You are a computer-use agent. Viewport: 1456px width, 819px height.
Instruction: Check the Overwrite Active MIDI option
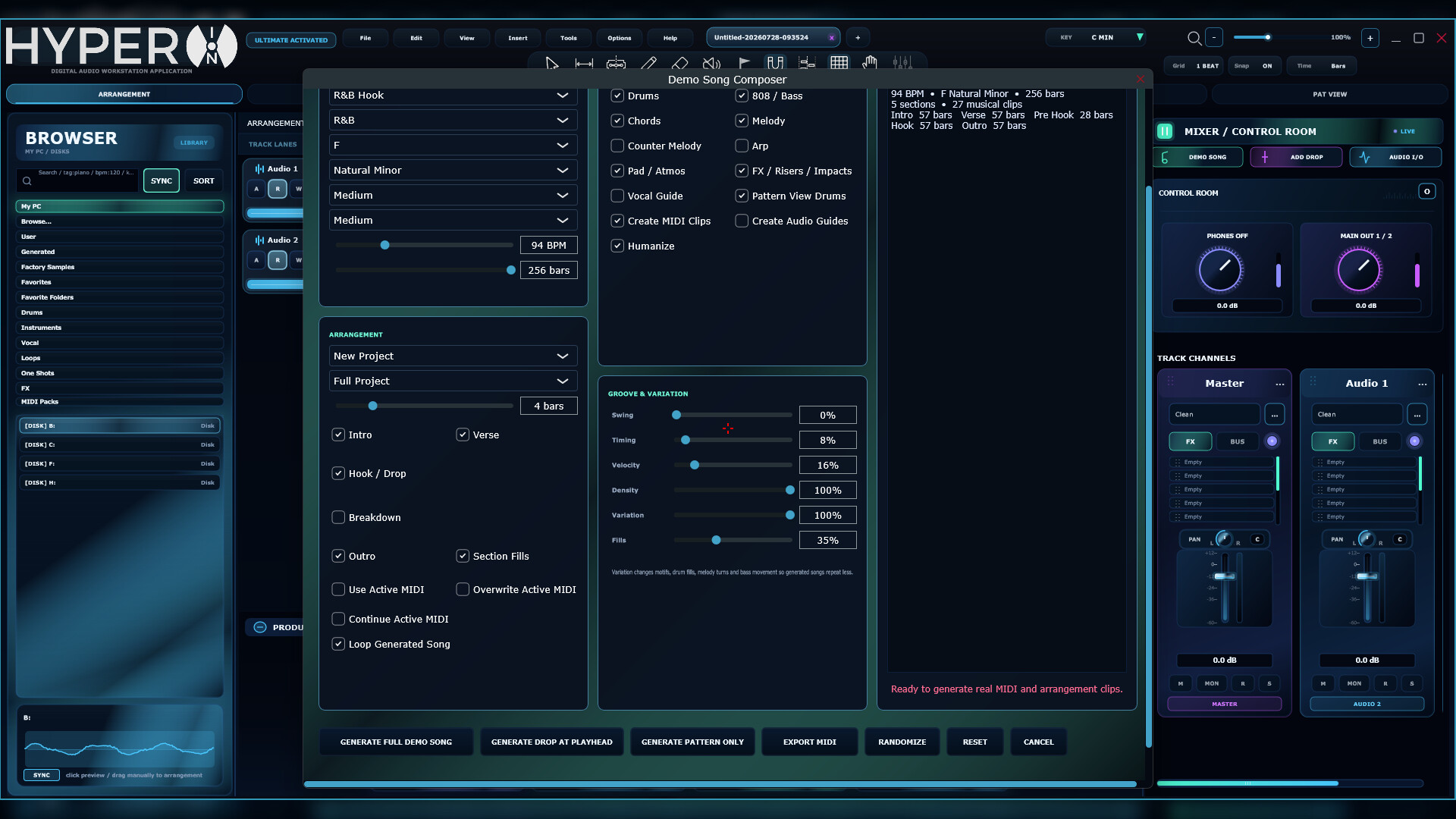pos(463,589)
